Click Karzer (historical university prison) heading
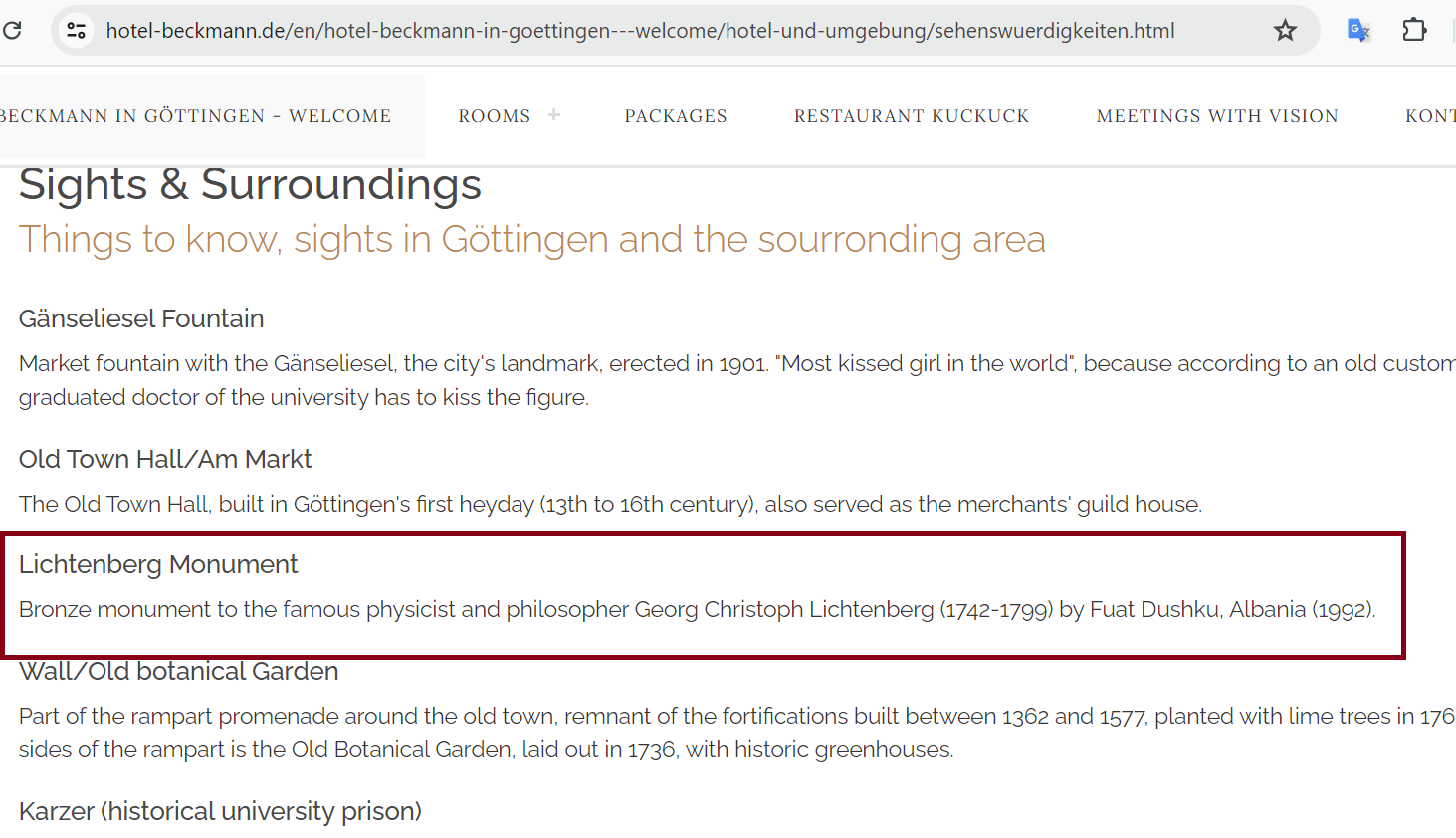Image resolution: width=1456 pixels, height=838 pixels. pos(220,811)
